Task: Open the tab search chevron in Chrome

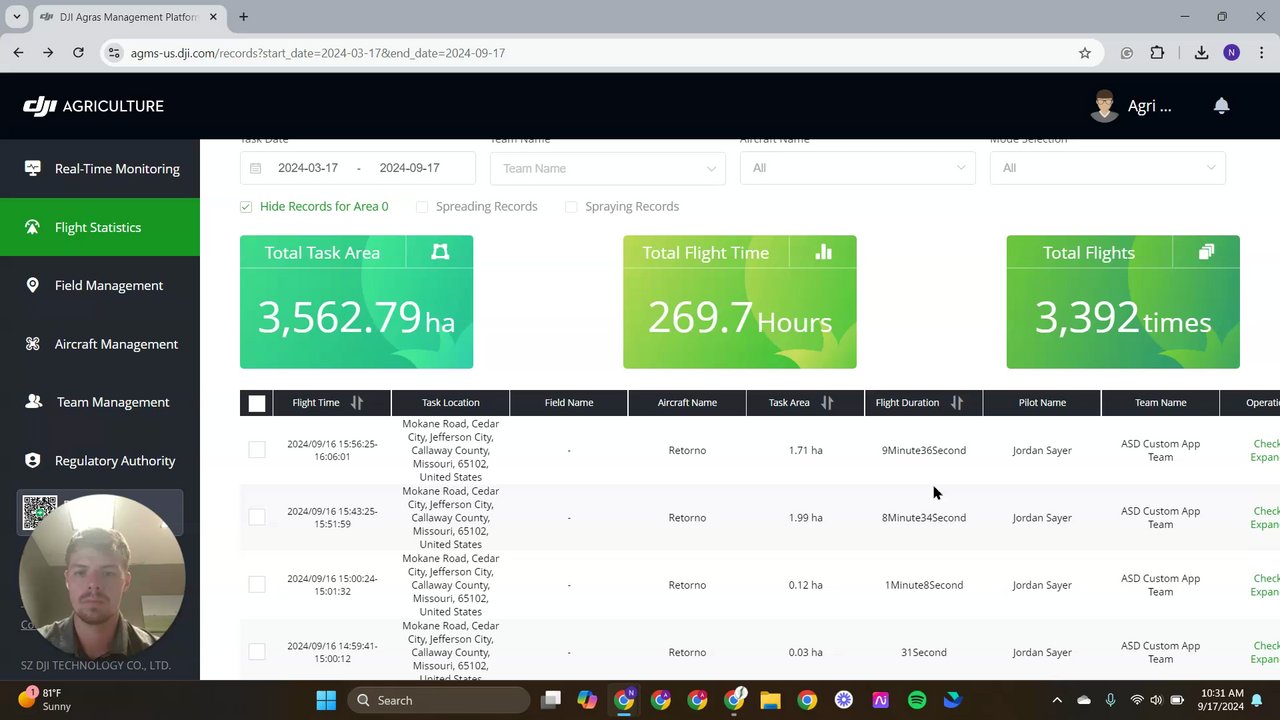Action: 16,17
